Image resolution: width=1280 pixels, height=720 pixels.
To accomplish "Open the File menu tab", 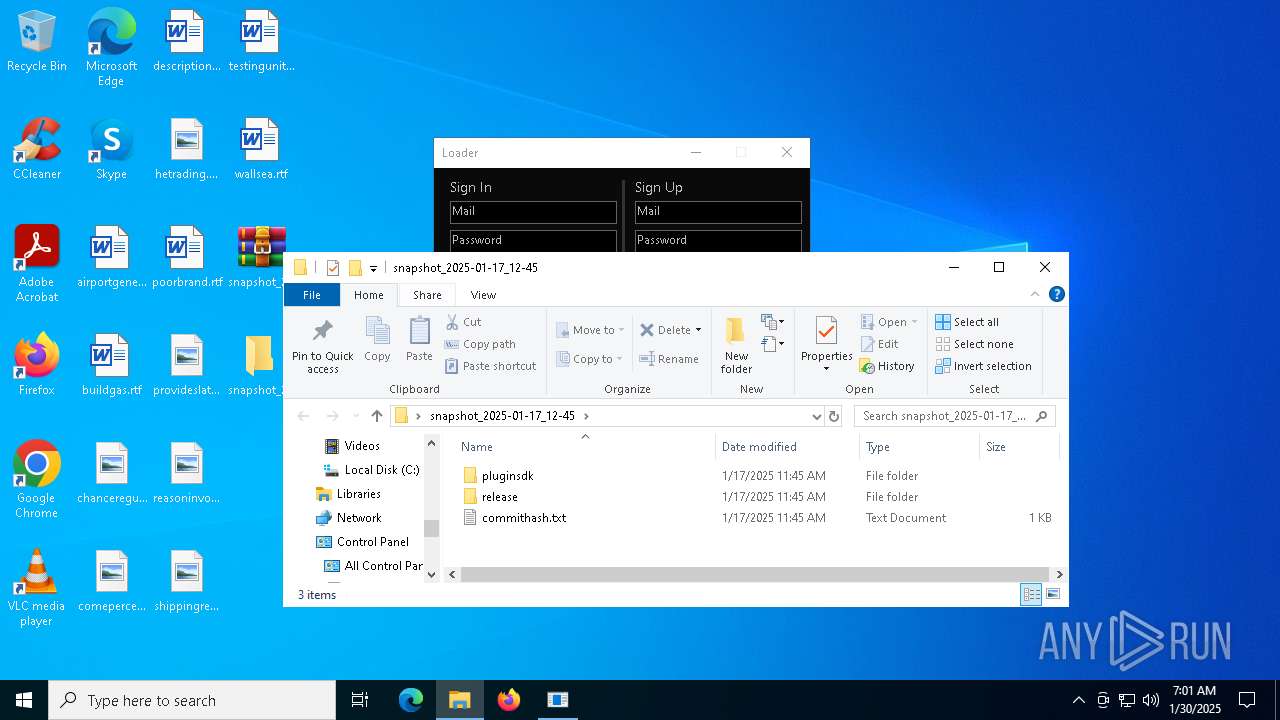I will pyautogui.click(x=312, y=295).
